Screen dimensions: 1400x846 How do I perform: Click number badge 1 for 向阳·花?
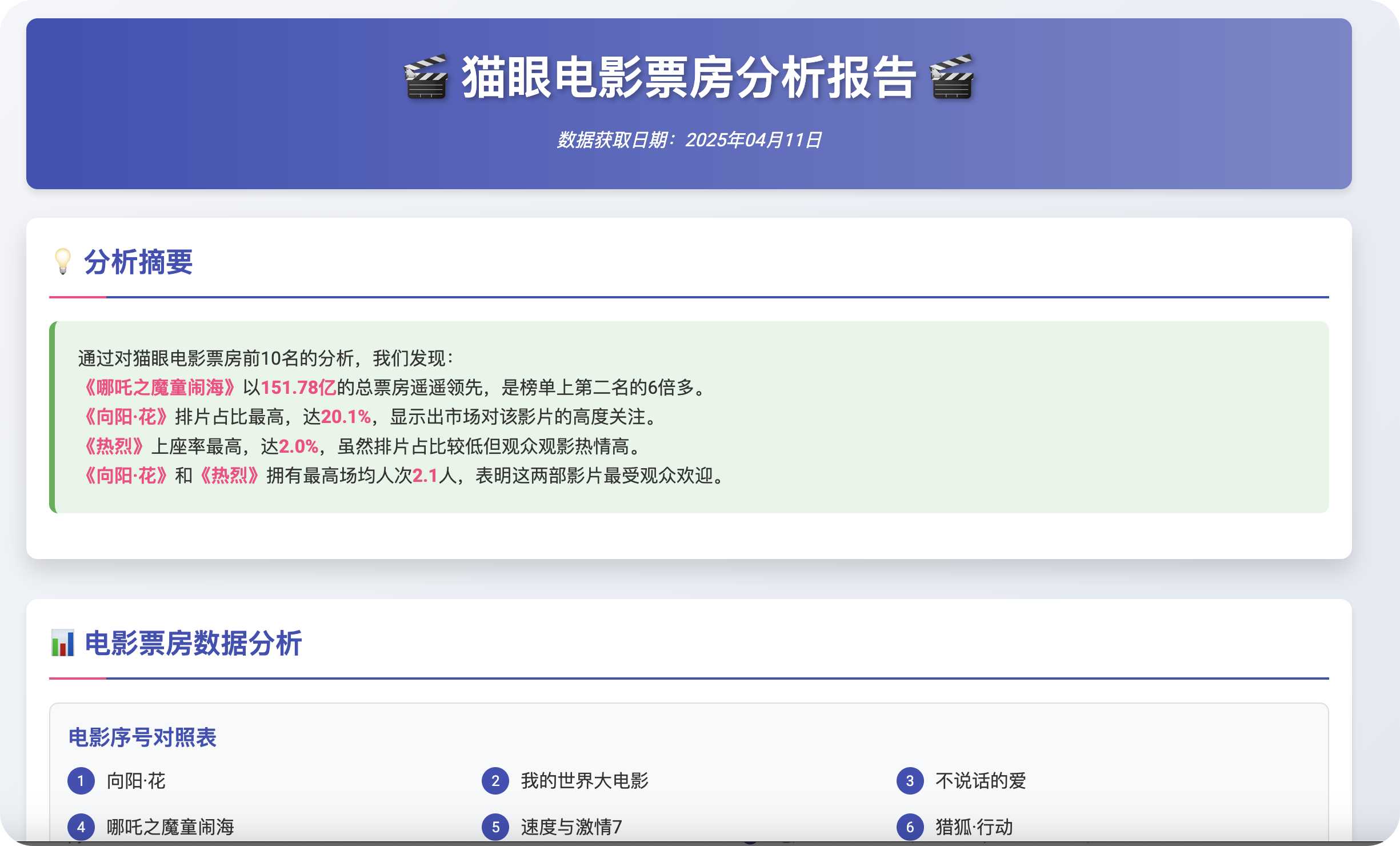tap(81, 781)
